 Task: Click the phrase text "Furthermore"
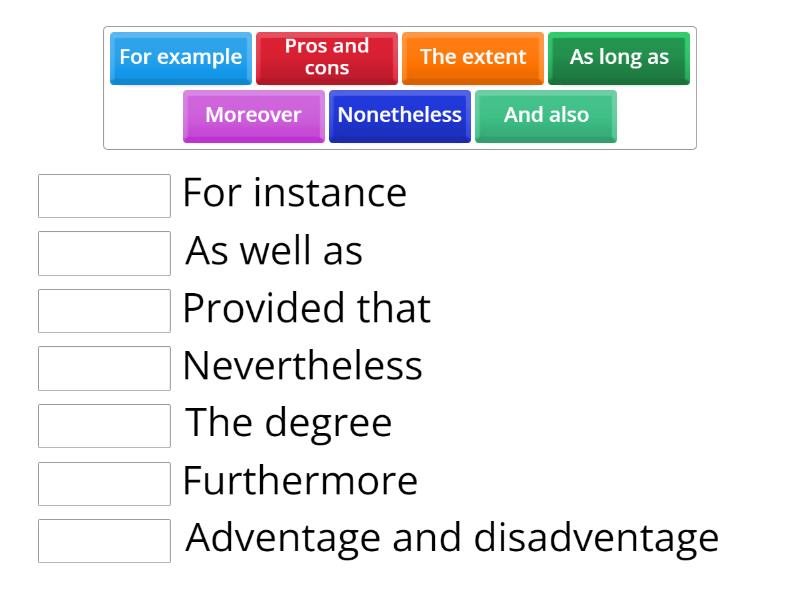pos(300,482)
